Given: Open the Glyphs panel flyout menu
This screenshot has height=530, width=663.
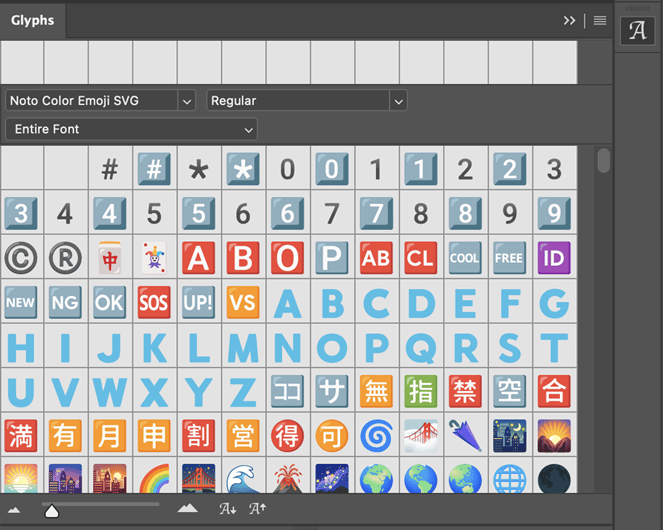Looking at the screenshot, I should tap(600, 20).
